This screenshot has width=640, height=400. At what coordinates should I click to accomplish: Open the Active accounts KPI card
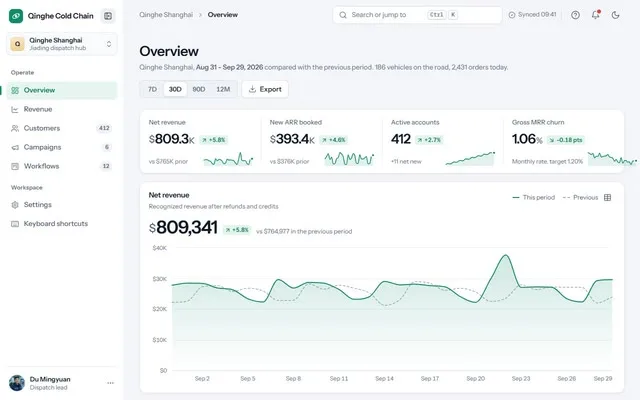(x=443, y=142)
